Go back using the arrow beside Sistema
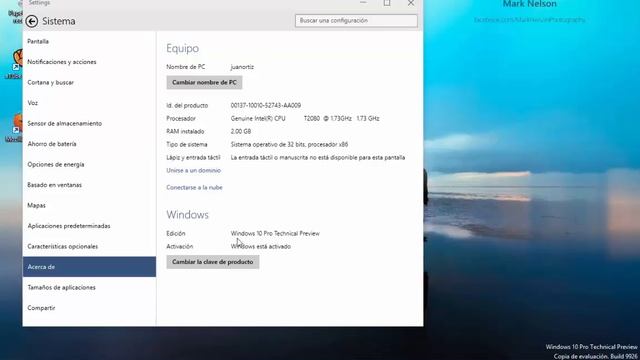The height and width of the screenshot is (360, 640). [x=32, y=21]
